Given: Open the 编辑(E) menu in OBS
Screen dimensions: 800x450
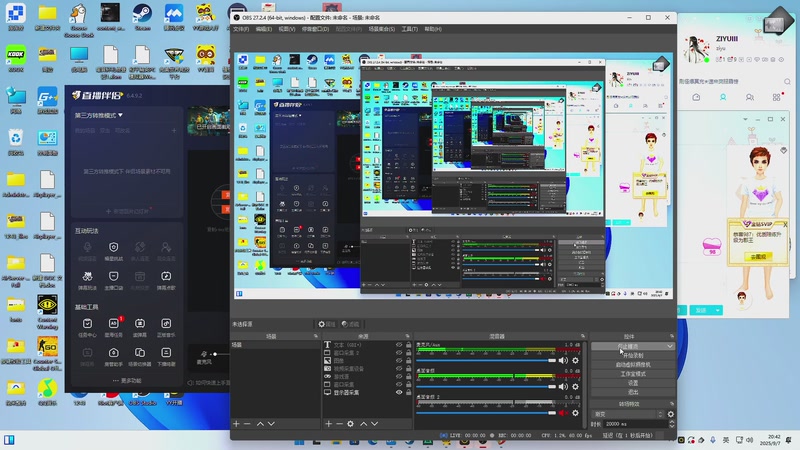Looking at the screenshot, I should coord(264,29).
